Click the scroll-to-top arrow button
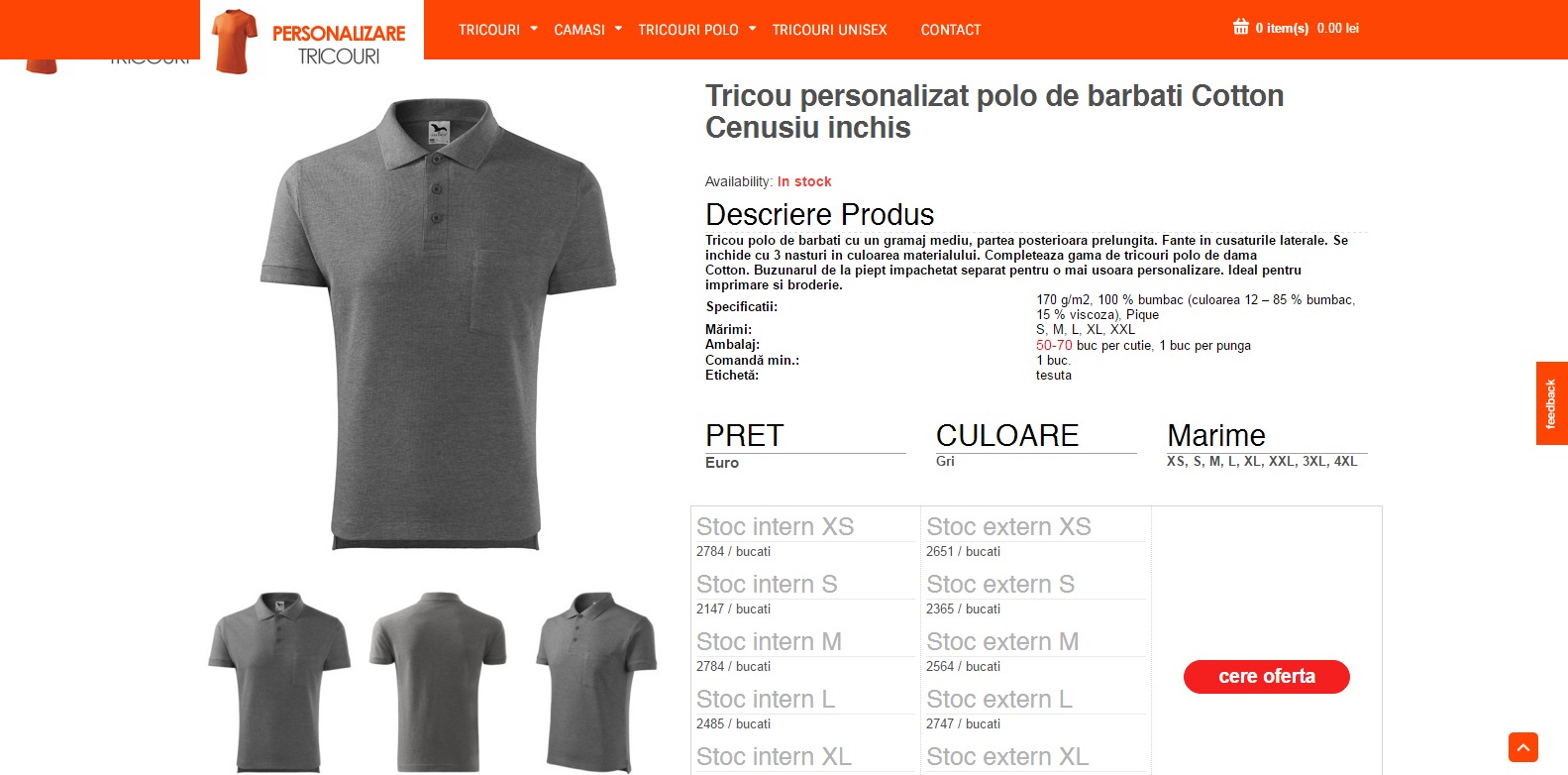 pyautogui.click(x=1523, y=747)
